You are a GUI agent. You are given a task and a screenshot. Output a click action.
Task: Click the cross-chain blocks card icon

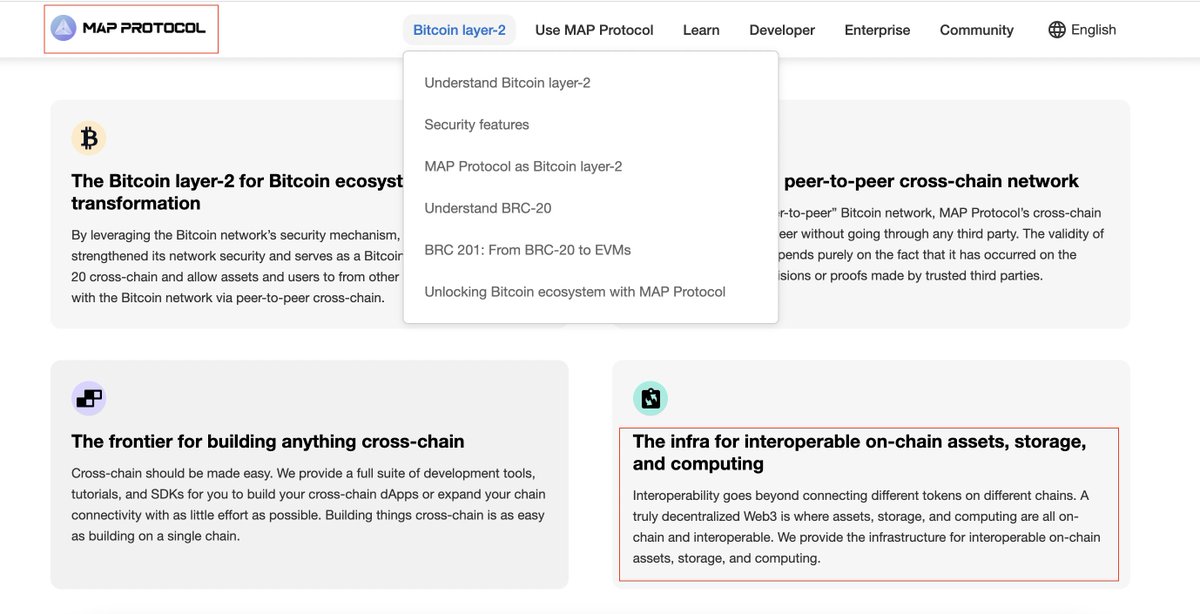point(89,398)
